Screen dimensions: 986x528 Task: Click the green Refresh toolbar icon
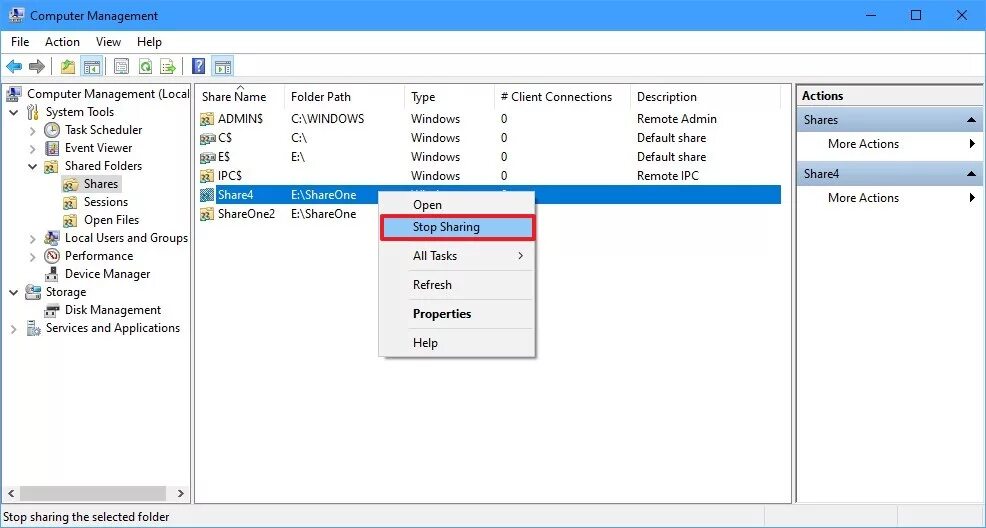point(145,66)
